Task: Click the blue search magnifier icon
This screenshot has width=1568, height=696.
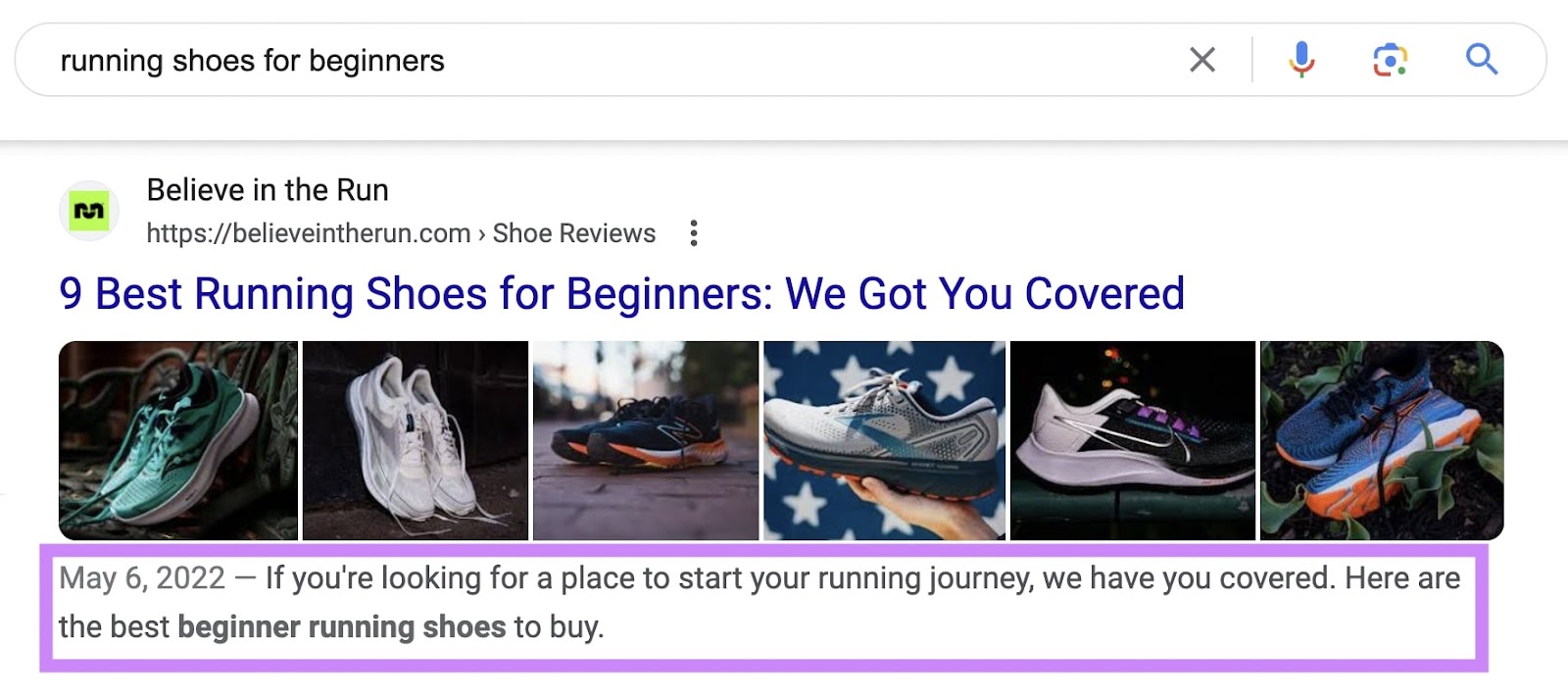Action: point(1481,60)
